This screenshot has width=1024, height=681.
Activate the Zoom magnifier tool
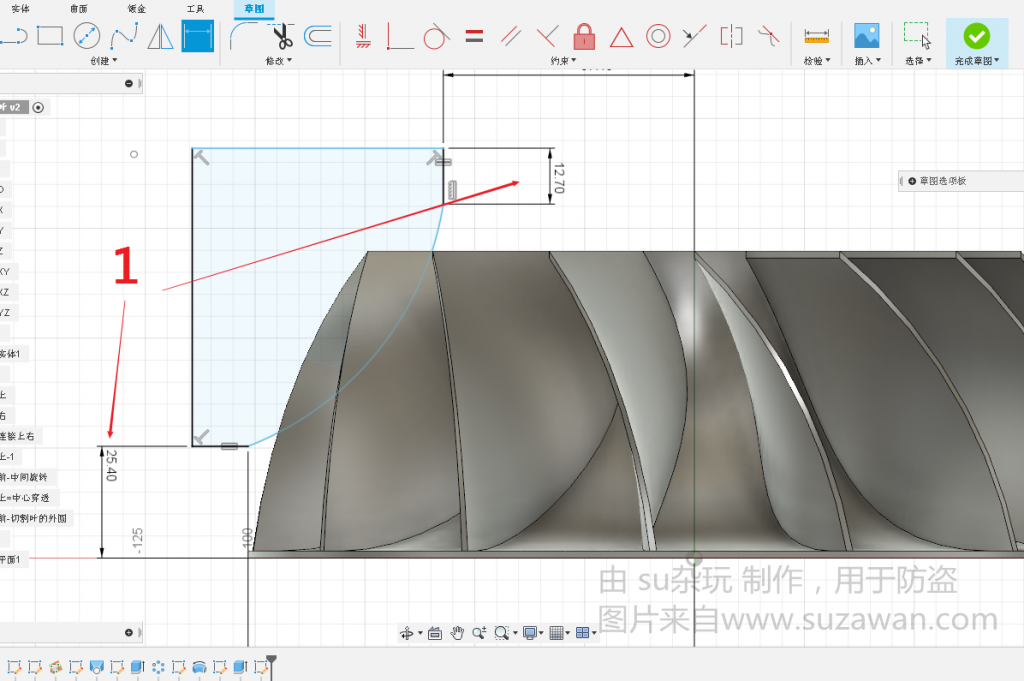point(479,633)
